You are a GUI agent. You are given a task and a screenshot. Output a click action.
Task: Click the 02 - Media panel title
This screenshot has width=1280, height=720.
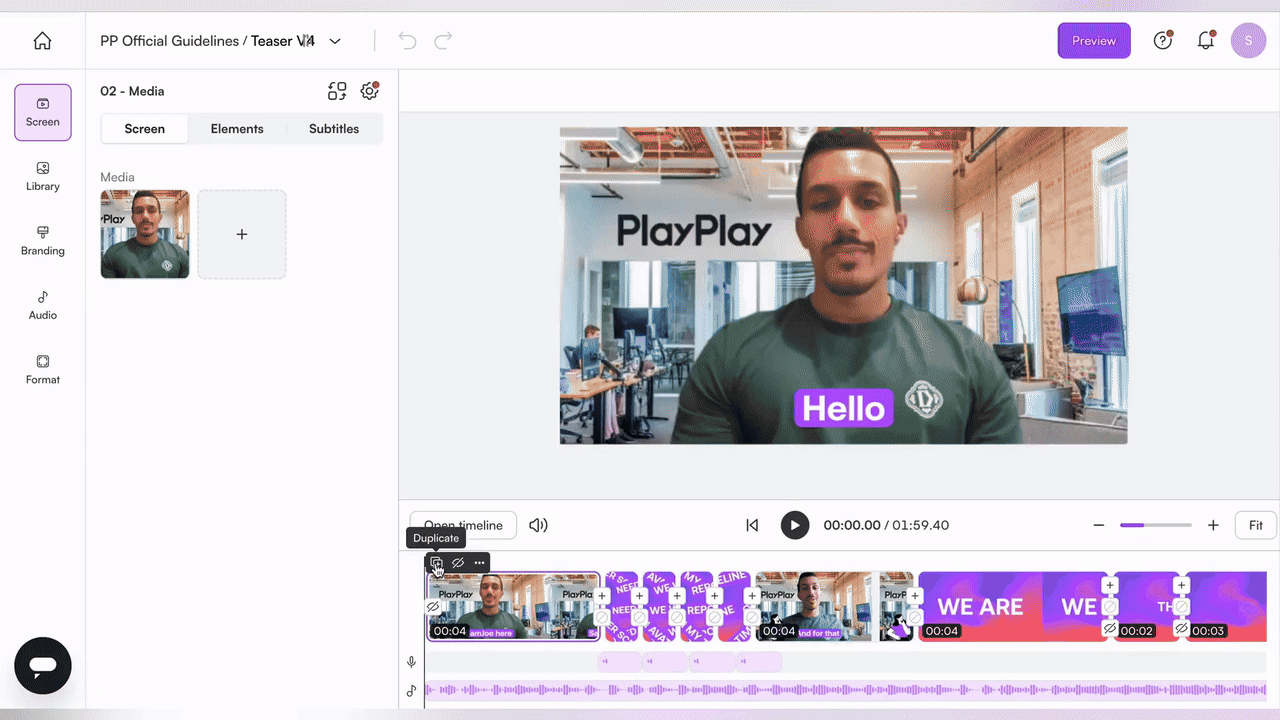132,91
